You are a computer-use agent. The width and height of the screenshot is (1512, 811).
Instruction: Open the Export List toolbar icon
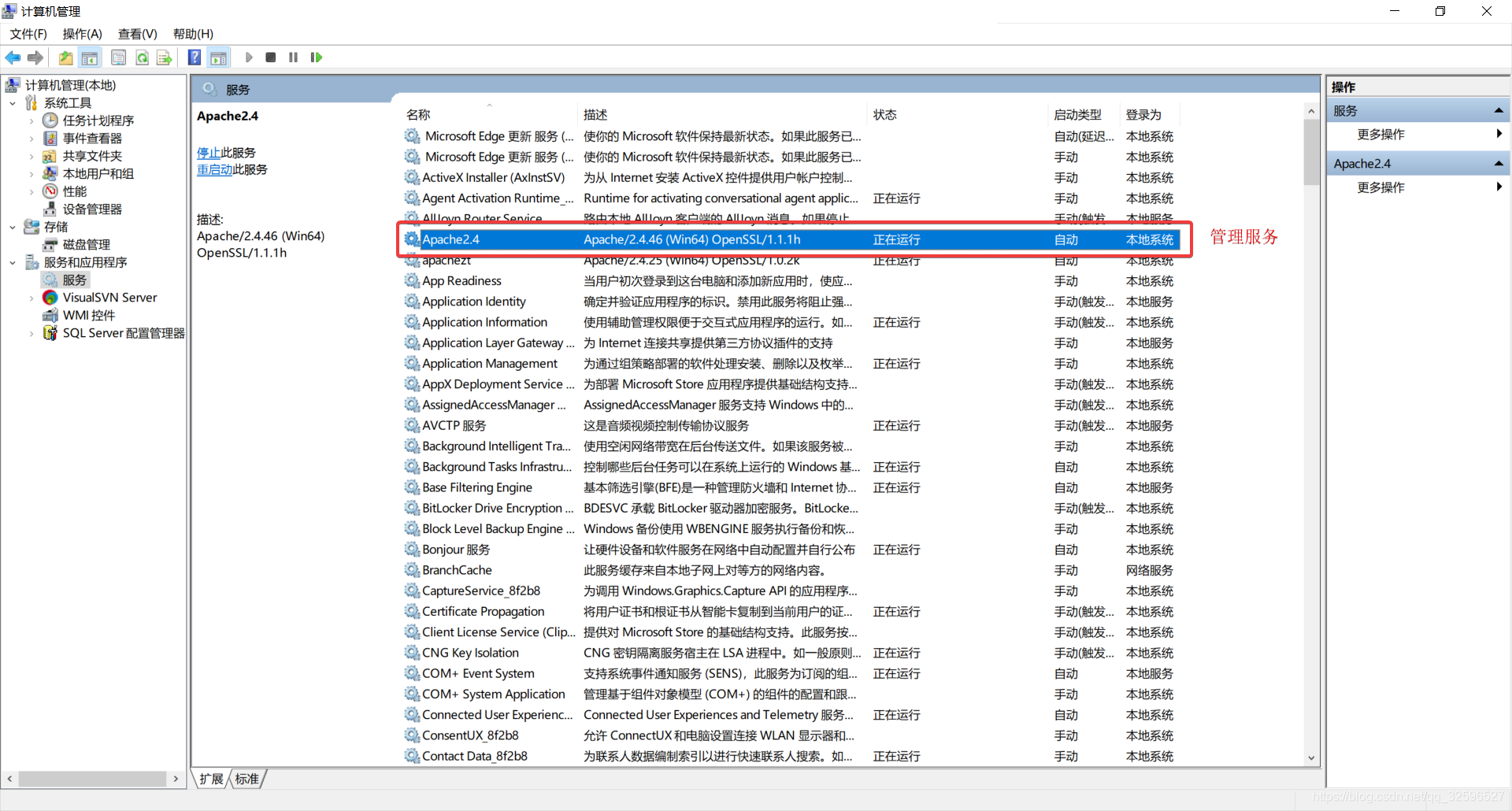tap(164, 57)
